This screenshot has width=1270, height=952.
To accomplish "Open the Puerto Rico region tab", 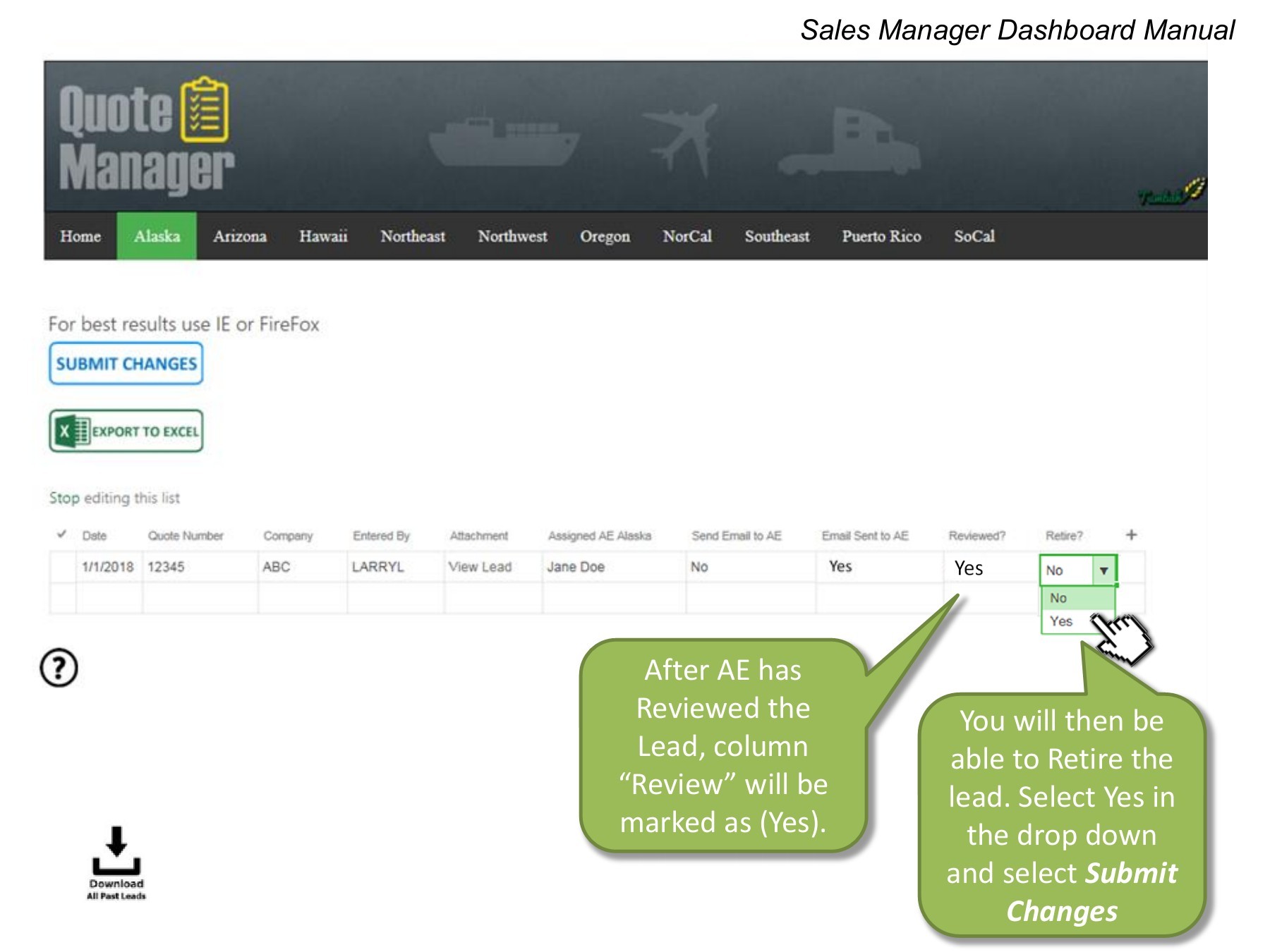I will tap(881, 236).
